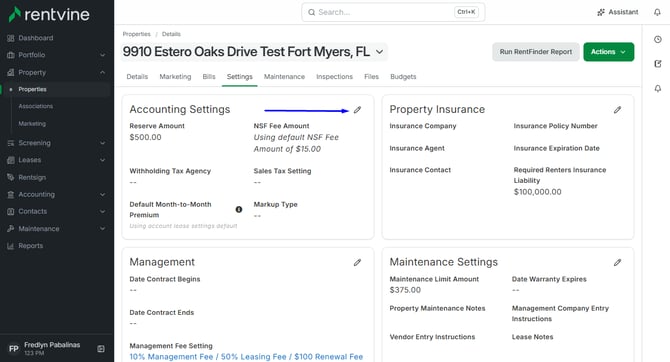Select the Settings tab
Viewport: 670px width, 362px height.
click(x=240, y=77)
